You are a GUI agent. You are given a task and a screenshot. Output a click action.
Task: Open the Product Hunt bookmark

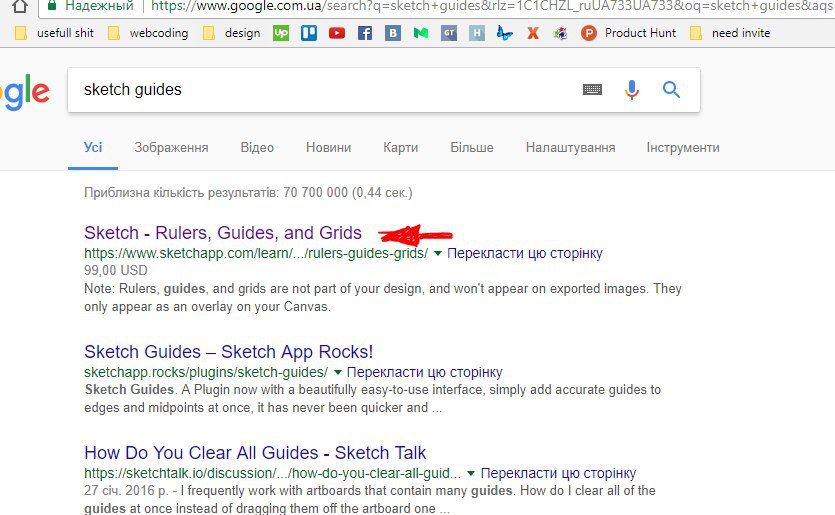pos(628,33)
